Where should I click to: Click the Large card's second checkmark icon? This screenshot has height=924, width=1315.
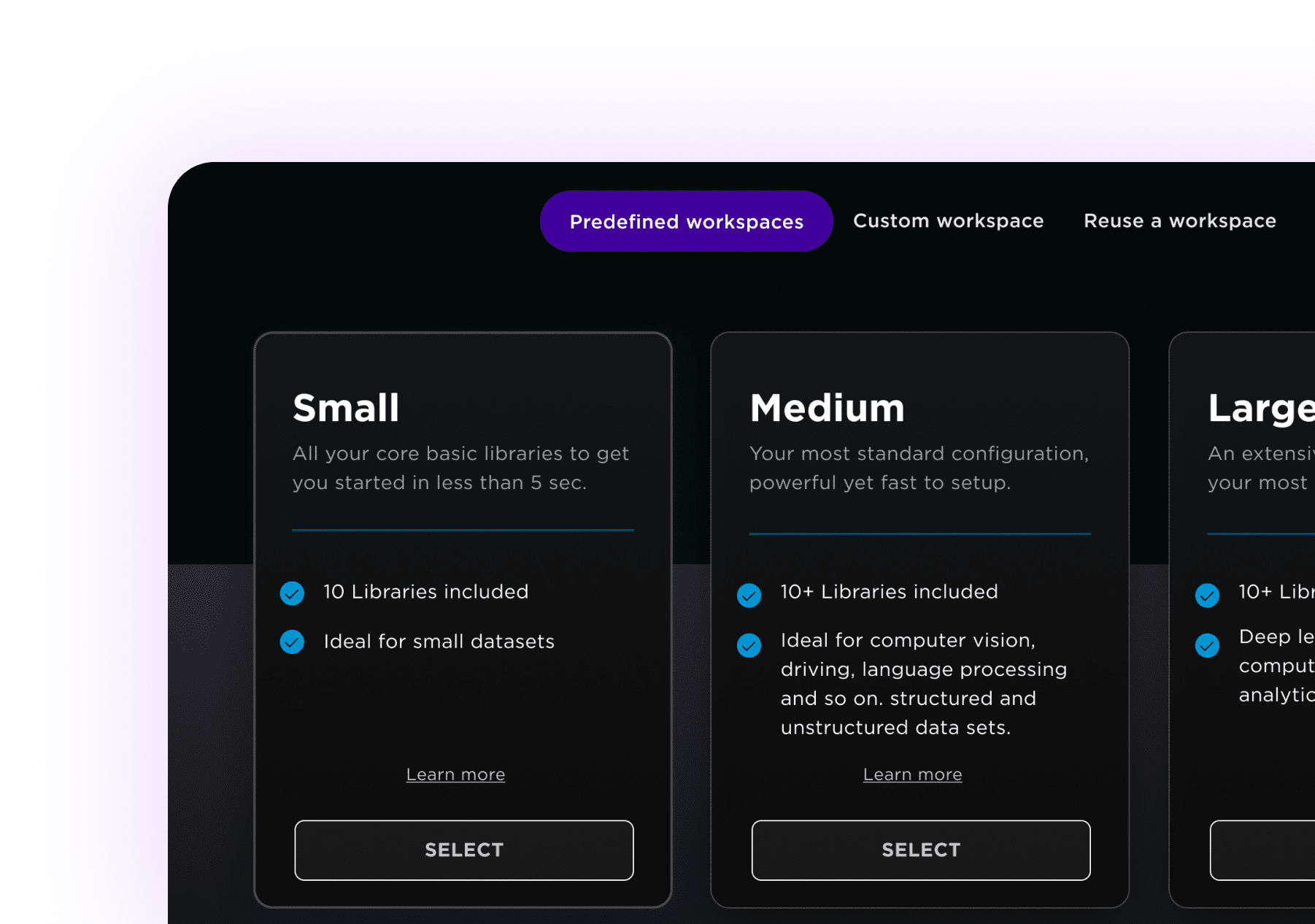(x=1207, y=645)
